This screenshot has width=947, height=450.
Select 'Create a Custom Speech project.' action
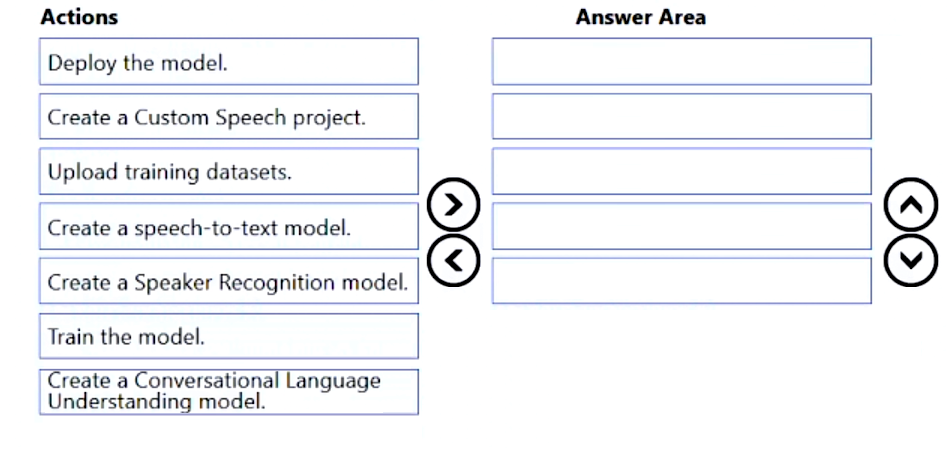click(x=229, y=117)
